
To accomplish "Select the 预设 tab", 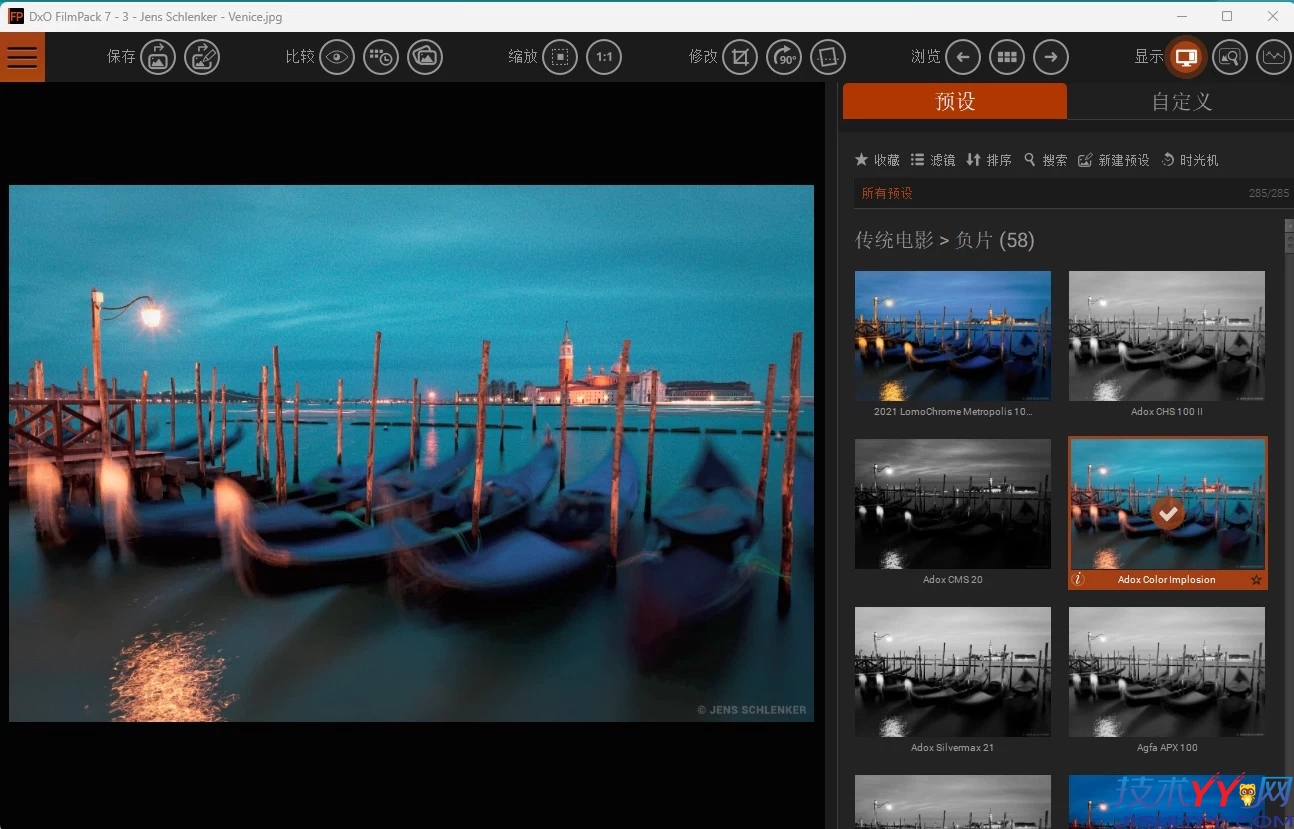I will pyautogui.click(x=954, y=101).
